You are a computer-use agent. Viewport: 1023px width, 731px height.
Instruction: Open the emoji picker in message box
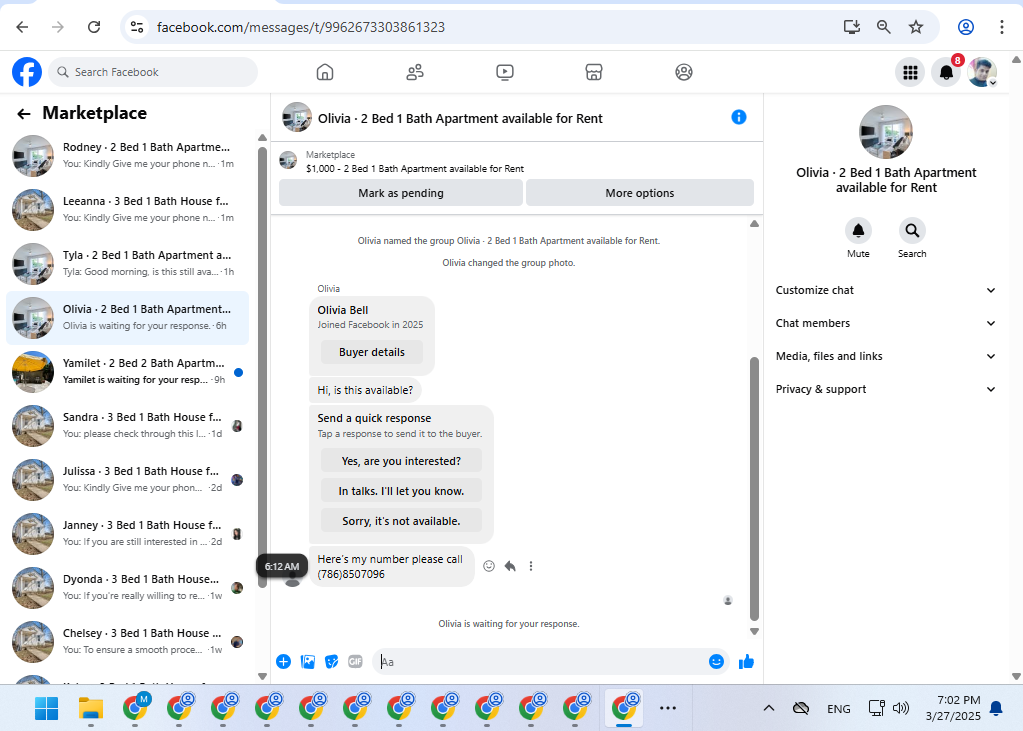pos(716,662)
